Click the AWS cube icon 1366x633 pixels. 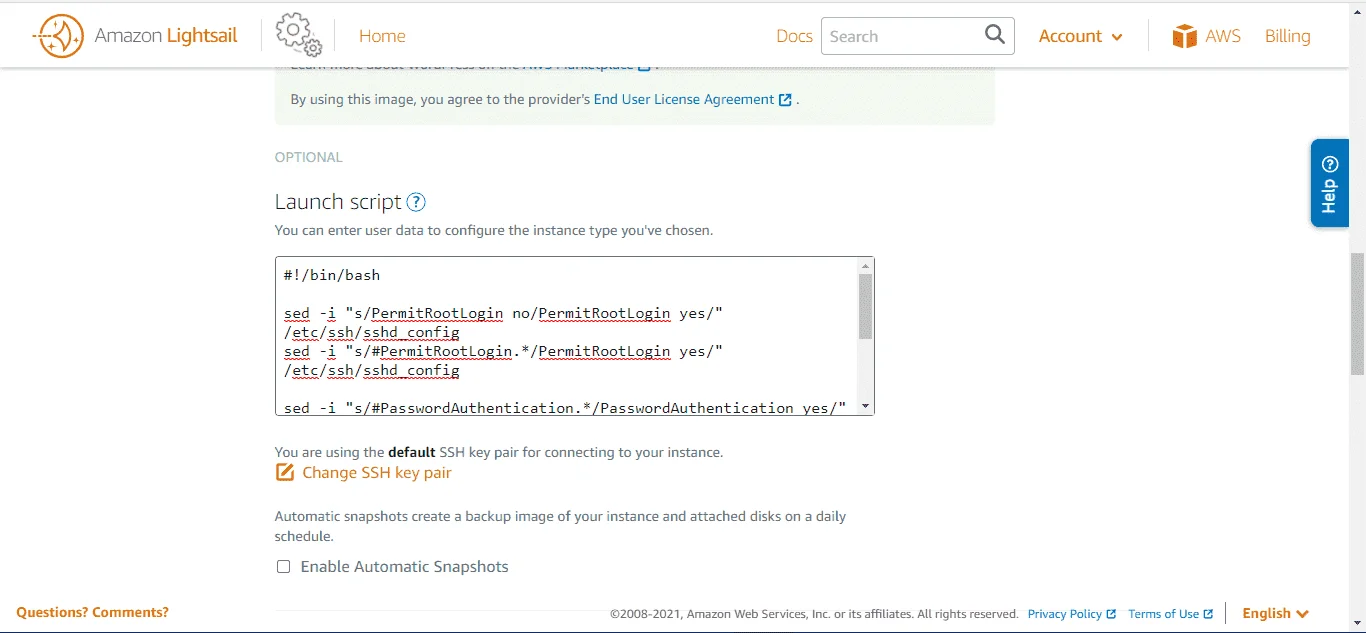coord(1185,36)
